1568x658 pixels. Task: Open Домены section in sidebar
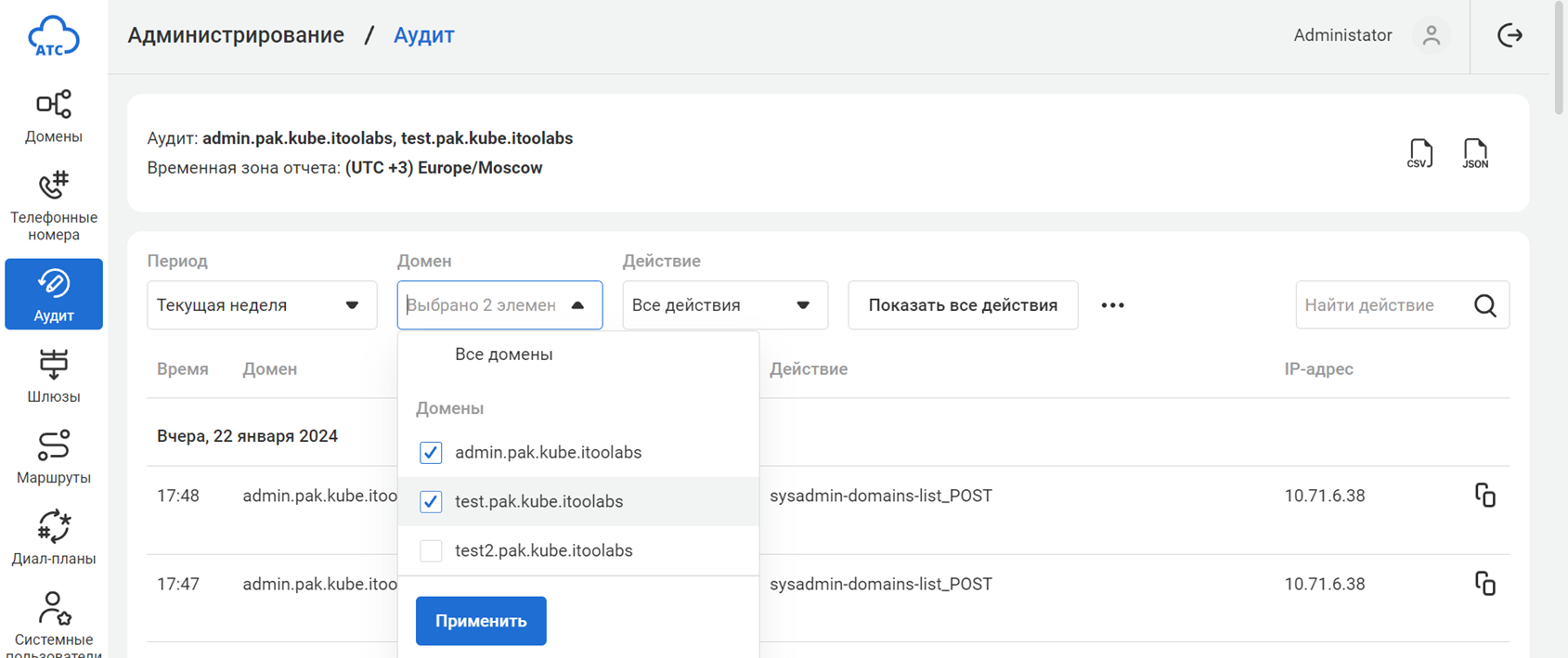click(x=54, y=116)
